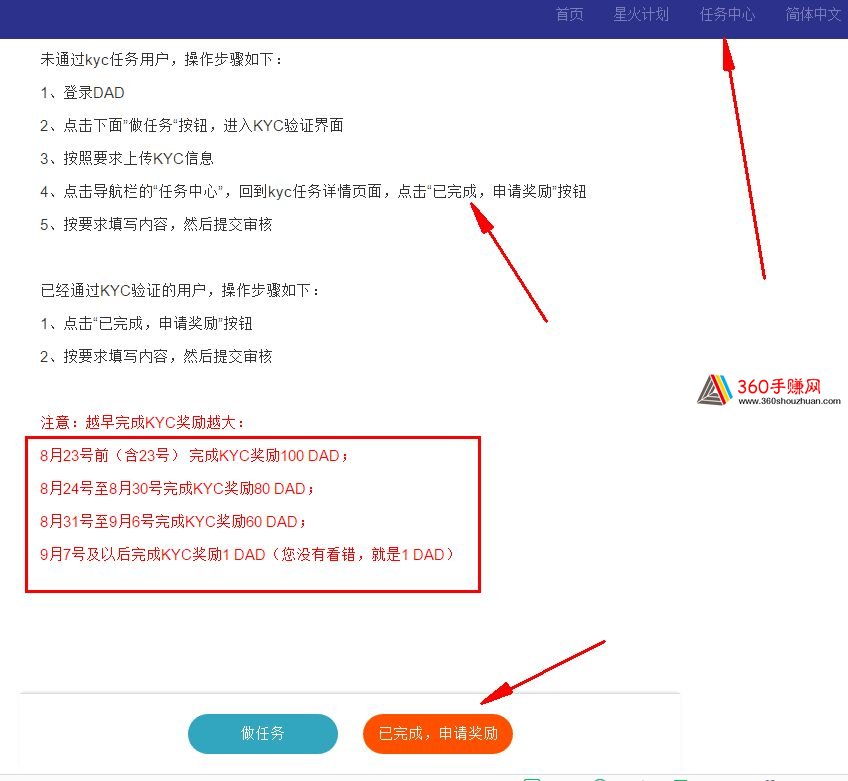
Task: Select red line 9月7号及以后奖励1 DAD
Action: pos(248,555)
